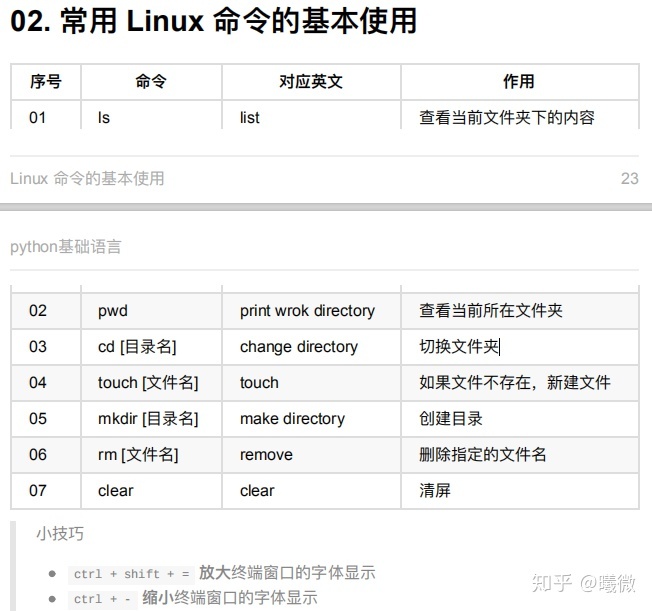
Task: Click the '小技巧' tip heading
Action: tap(60, 534)
